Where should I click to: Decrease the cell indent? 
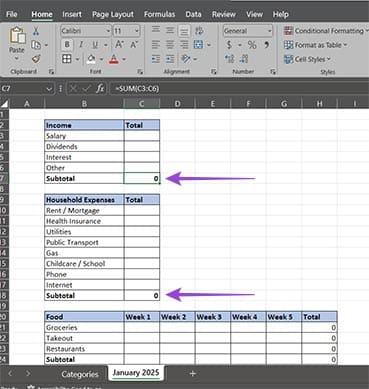pyautogui.click(x=156, y=59)
